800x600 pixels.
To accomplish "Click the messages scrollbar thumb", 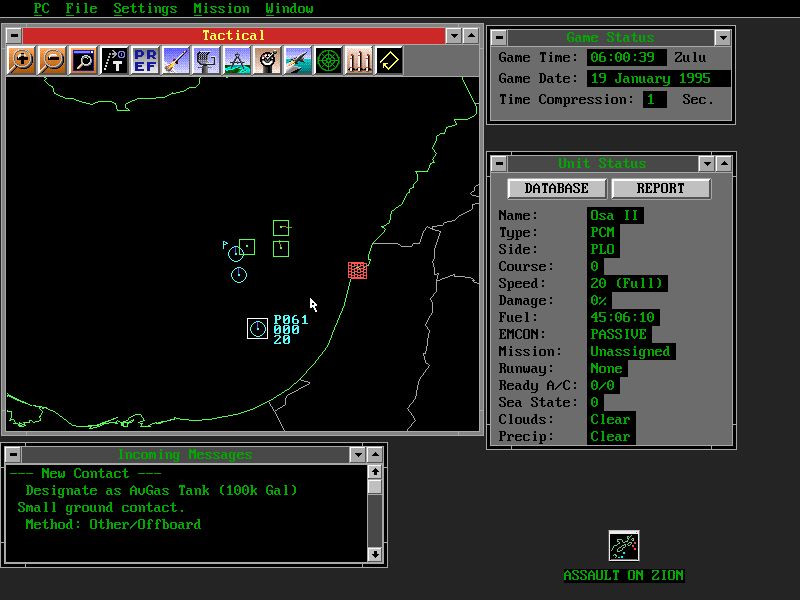I will click(x=375, y=487).
